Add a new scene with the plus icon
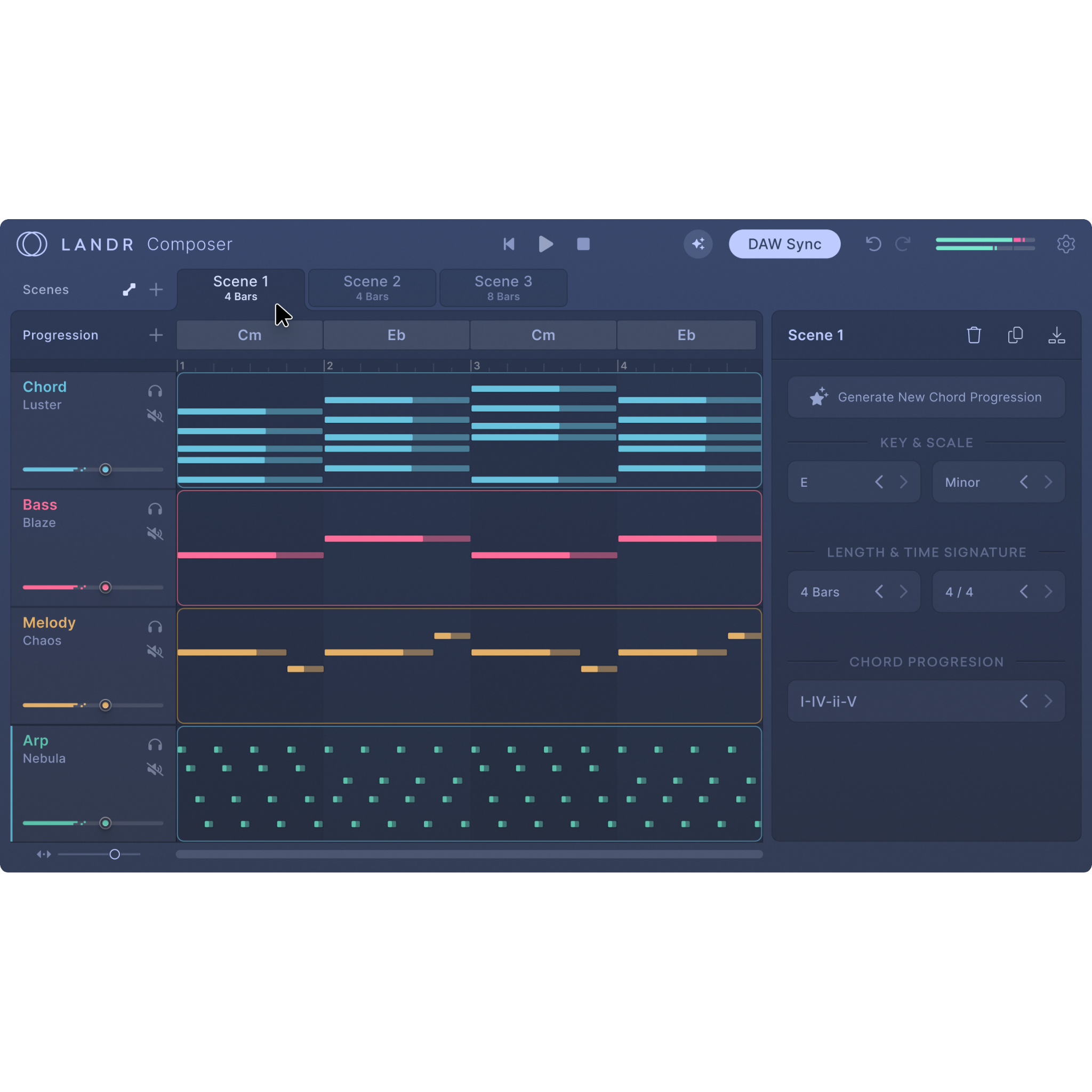The image size is (1092, 1092). 156,289
